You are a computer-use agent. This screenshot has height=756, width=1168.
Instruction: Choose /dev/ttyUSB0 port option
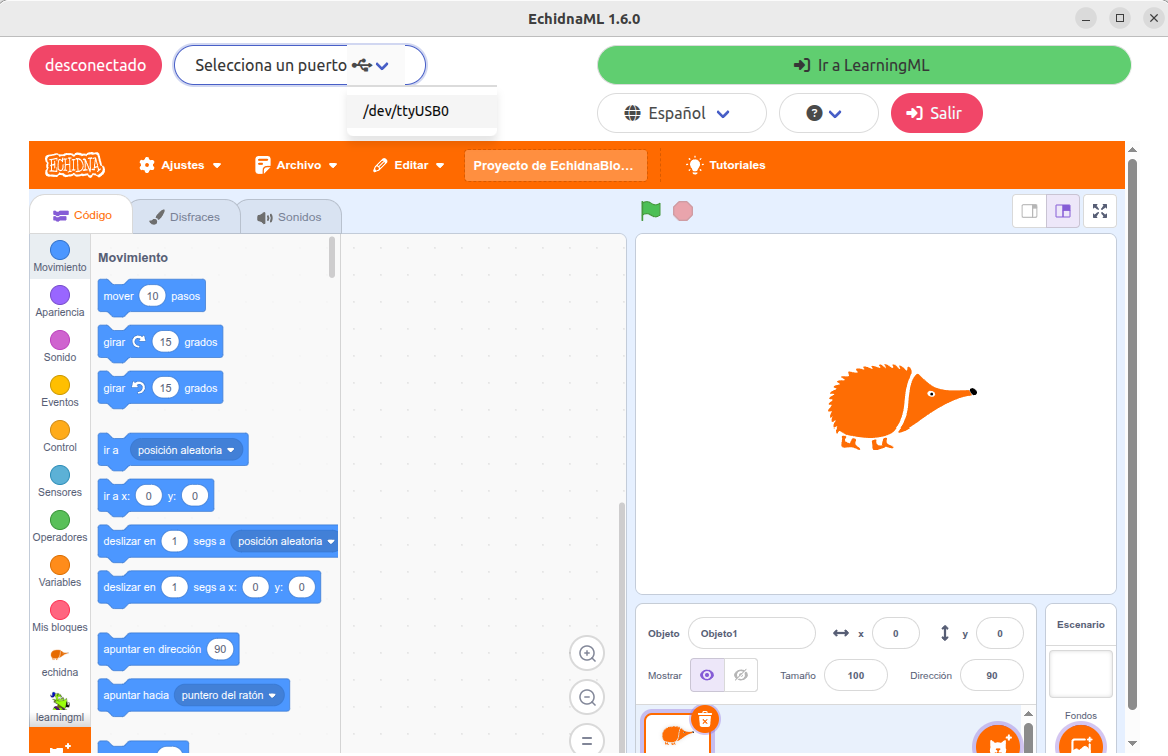coord(422,111)
